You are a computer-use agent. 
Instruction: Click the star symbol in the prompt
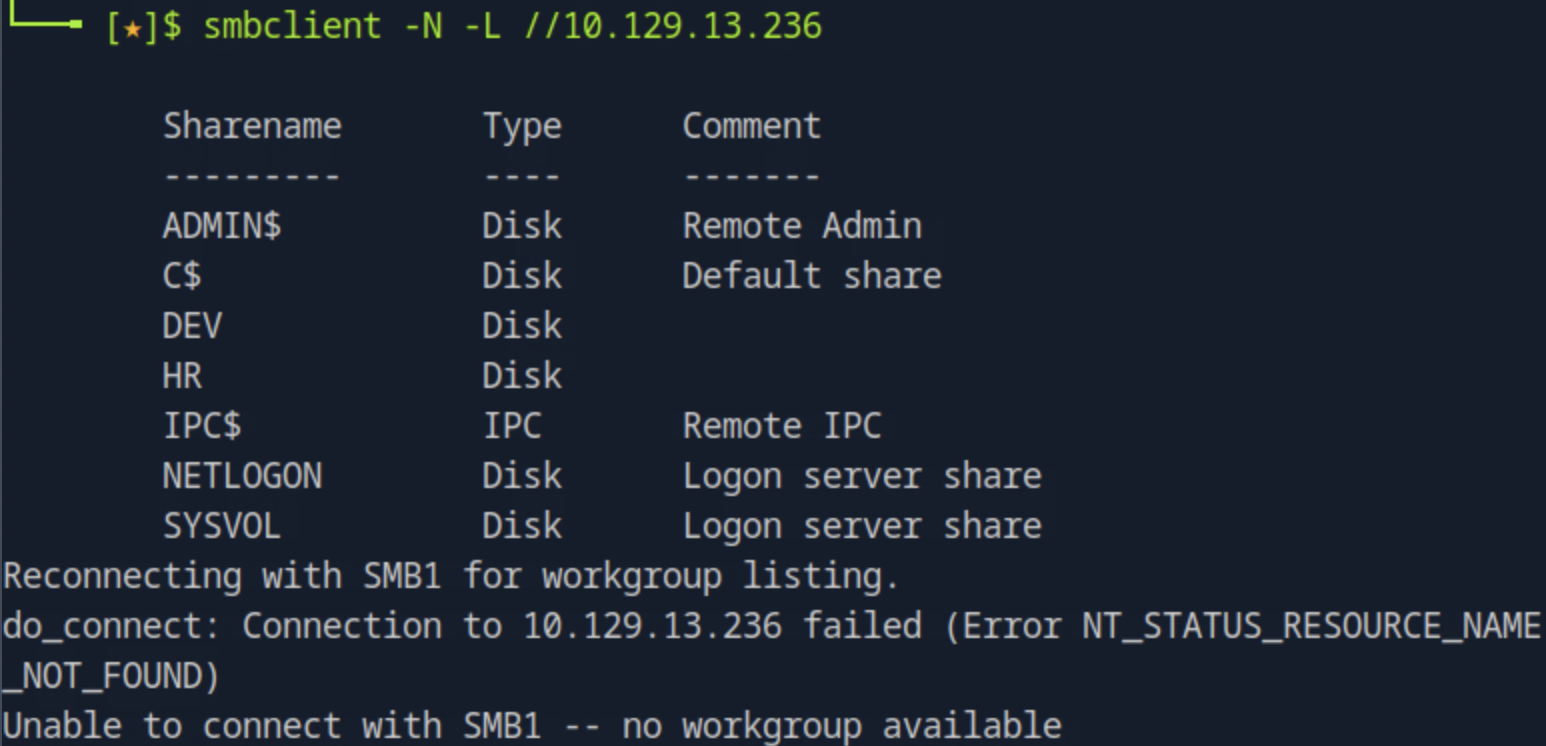[132, 27]
